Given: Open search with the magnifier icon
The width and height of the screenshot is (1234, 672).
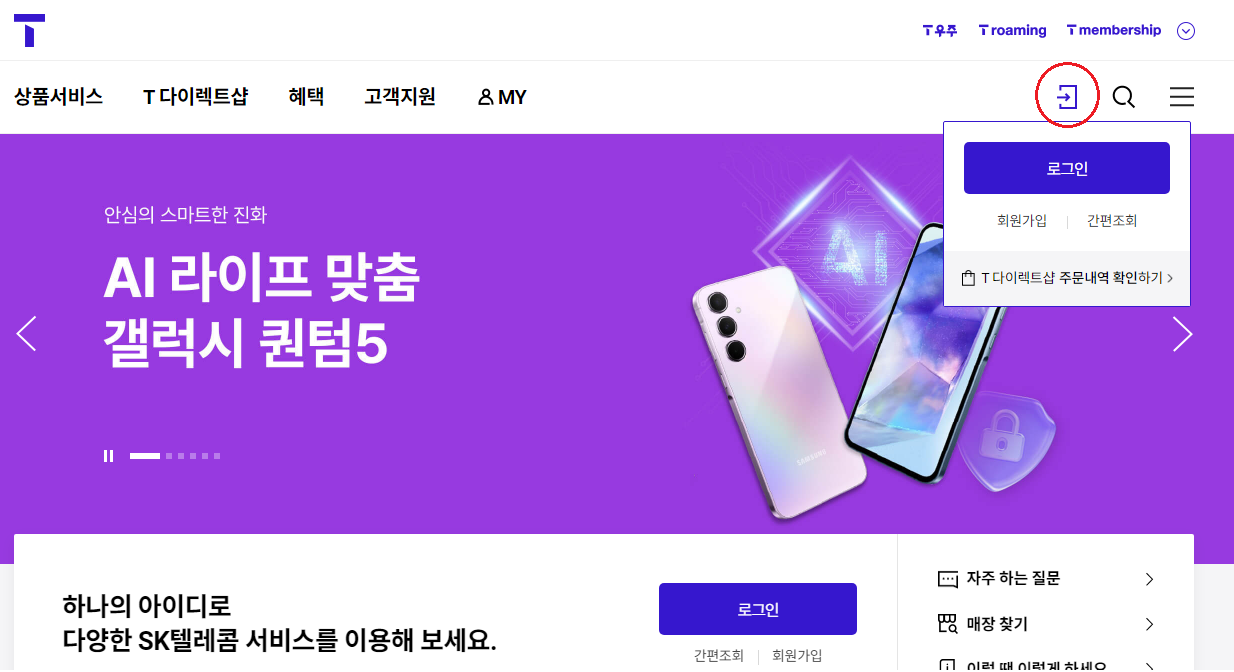Looking at the screenshot, I should coord(1124,97).
